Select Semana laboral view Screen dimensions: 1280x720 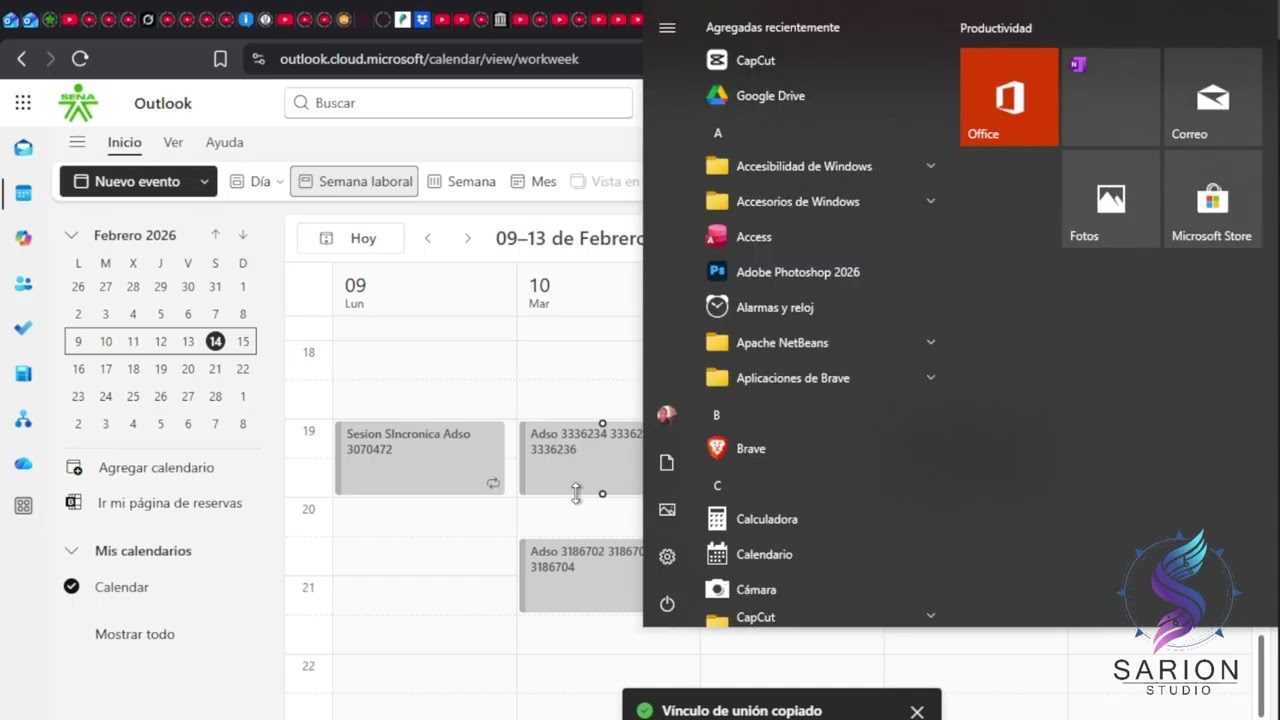(x=354, y=181)
